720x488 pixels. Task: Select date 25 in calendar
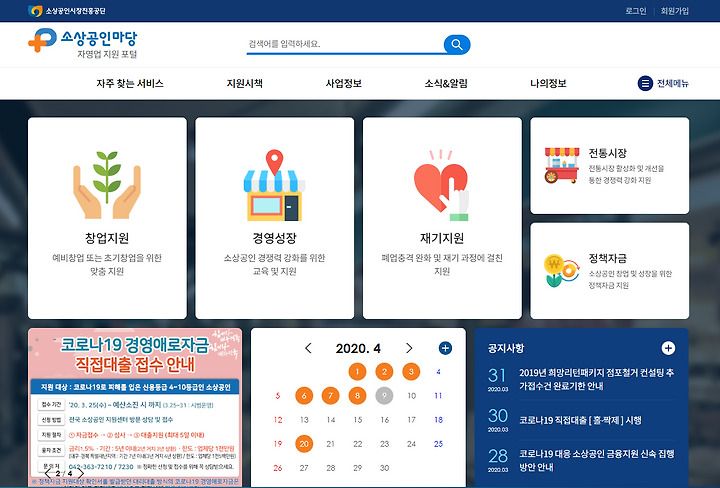coord(438,443)
